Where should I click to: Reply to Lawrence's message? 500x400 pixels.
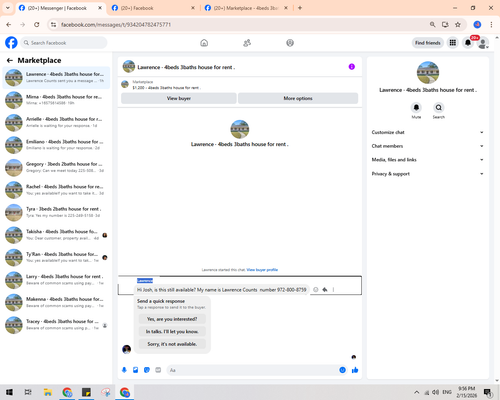(325, 290)
